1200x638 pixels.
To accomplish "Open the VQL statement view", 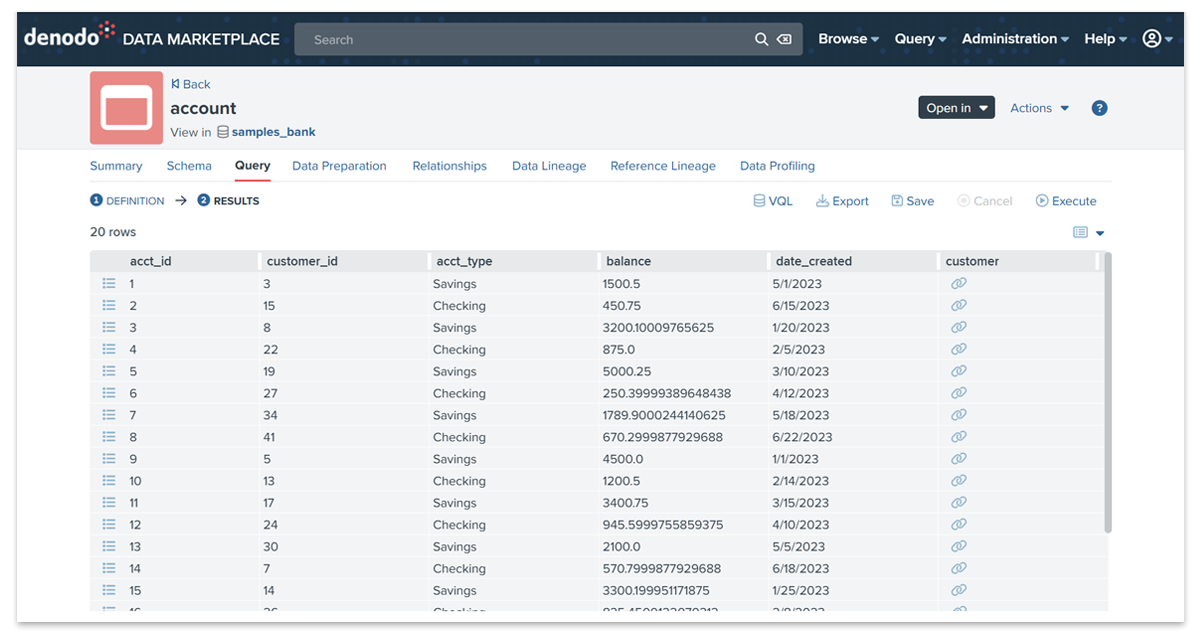I will tap(772, 200).
